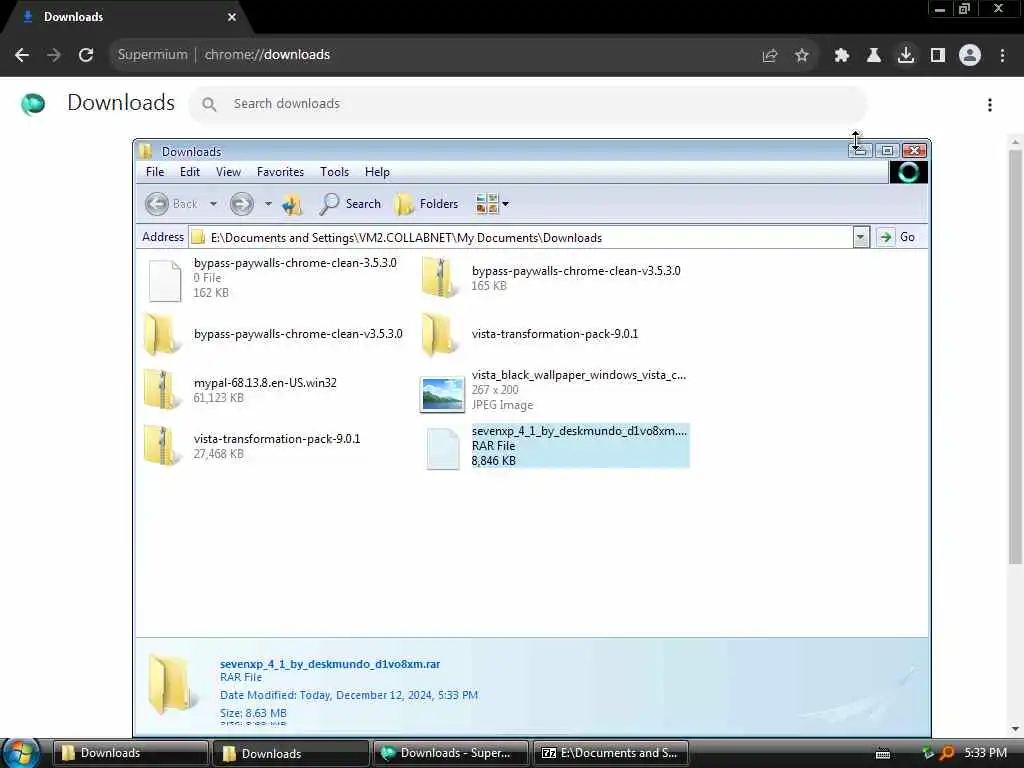Select sevenxp_4_1_by_deskmundo RAR file icon
Screen dimensions: 1024x768
click(x=442, y=449)
